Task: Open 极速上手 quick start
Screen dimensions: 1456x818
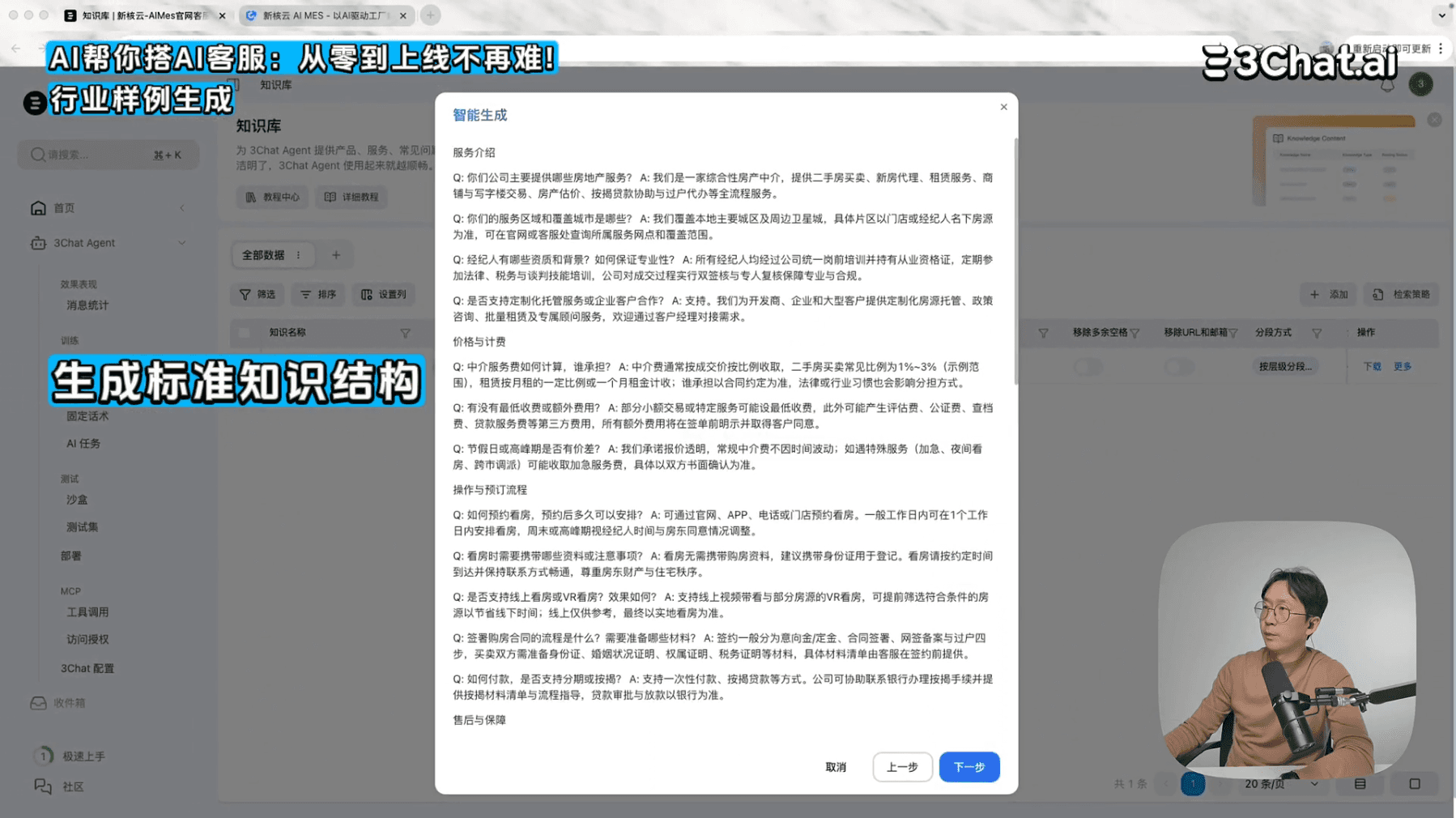Action: pyautogui.click(x=84, y=756)
